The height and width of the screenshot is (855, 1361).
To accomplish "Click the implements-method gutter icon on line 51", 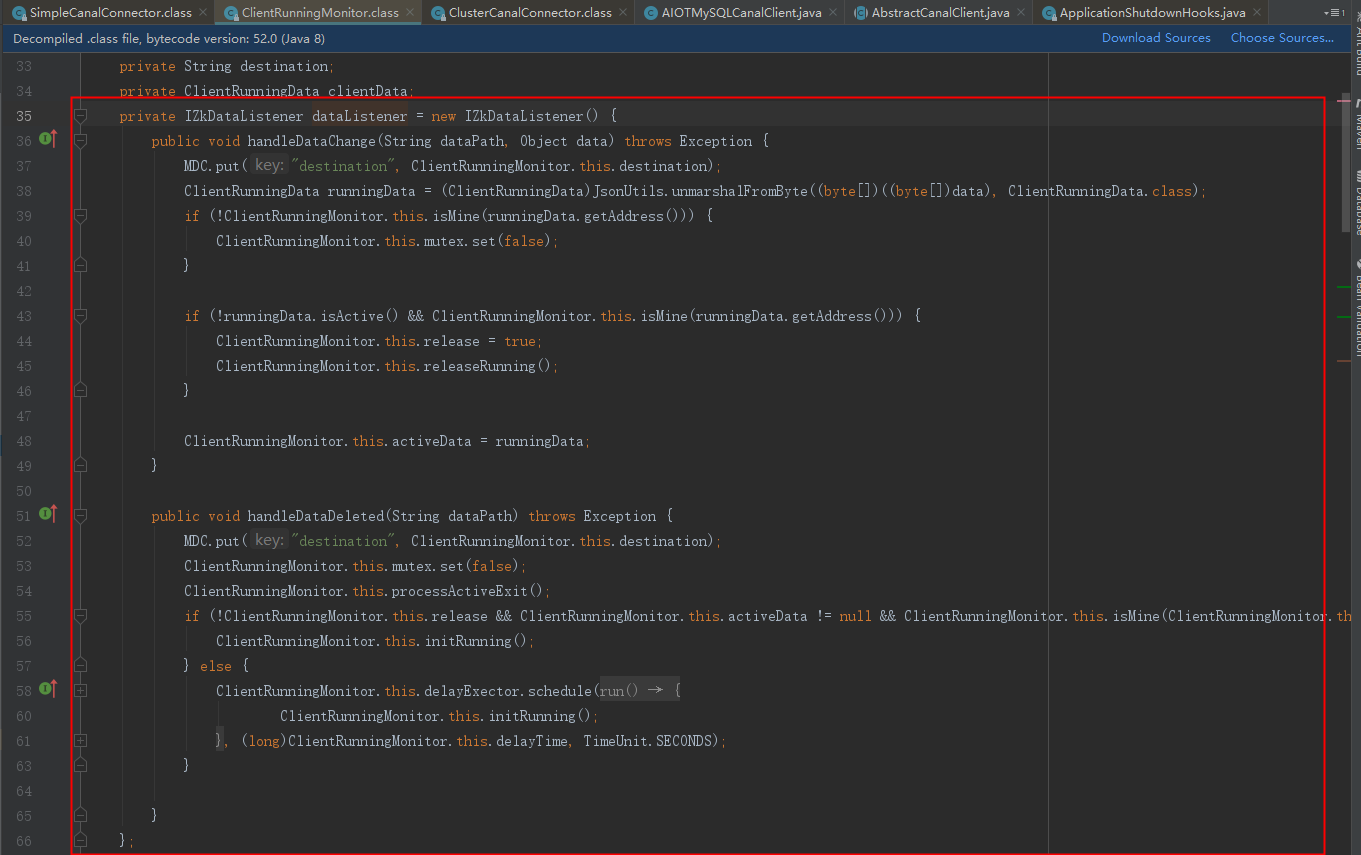I will coord(47,514).
